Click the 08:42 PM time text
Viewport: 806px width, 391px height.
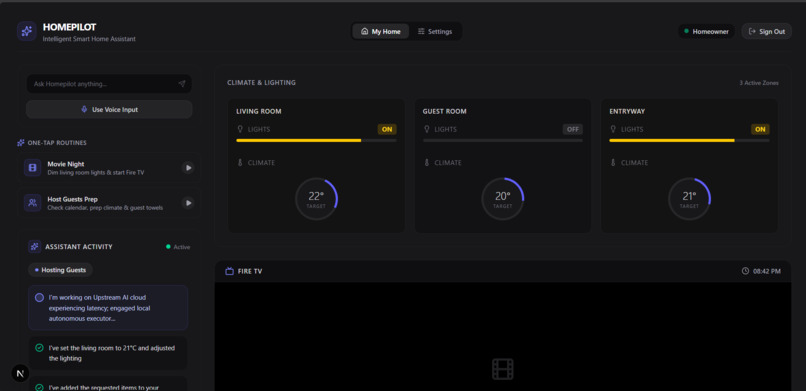point(767,271)
